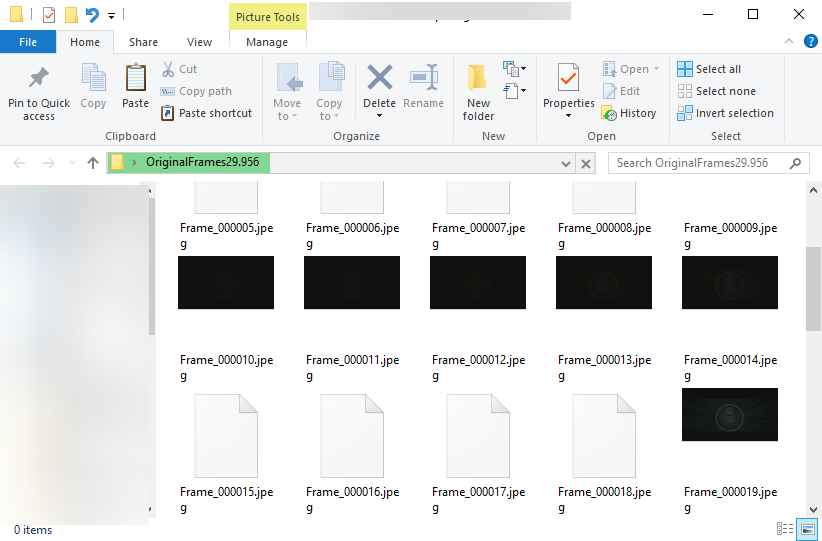Viewport: 822px width, 541px height.
Task: Click the Paste shortcut icon
Action: [x=168, y=113]
